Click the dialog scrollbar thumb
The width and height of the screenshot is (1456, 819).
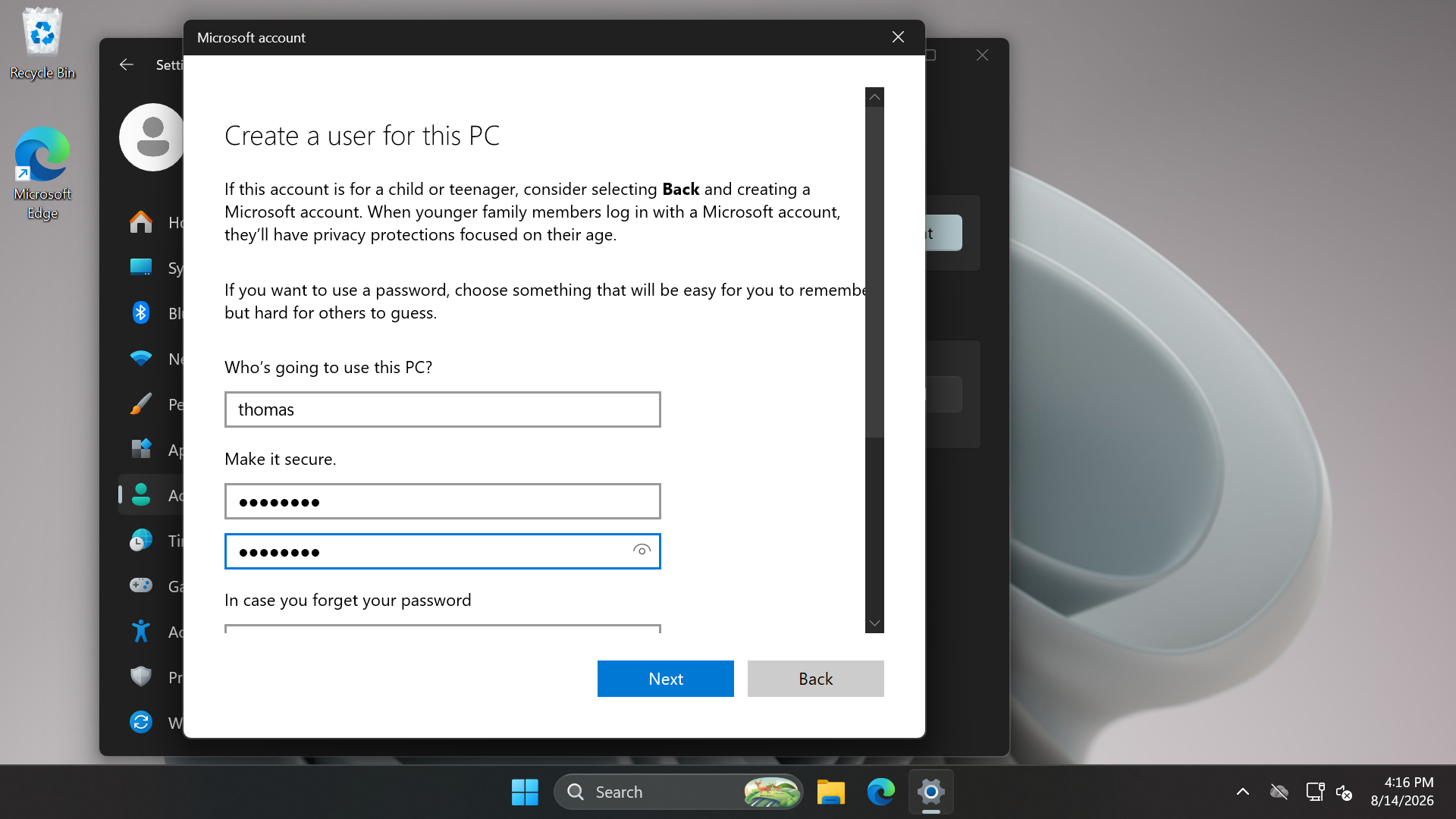click(x=874, y=272)
